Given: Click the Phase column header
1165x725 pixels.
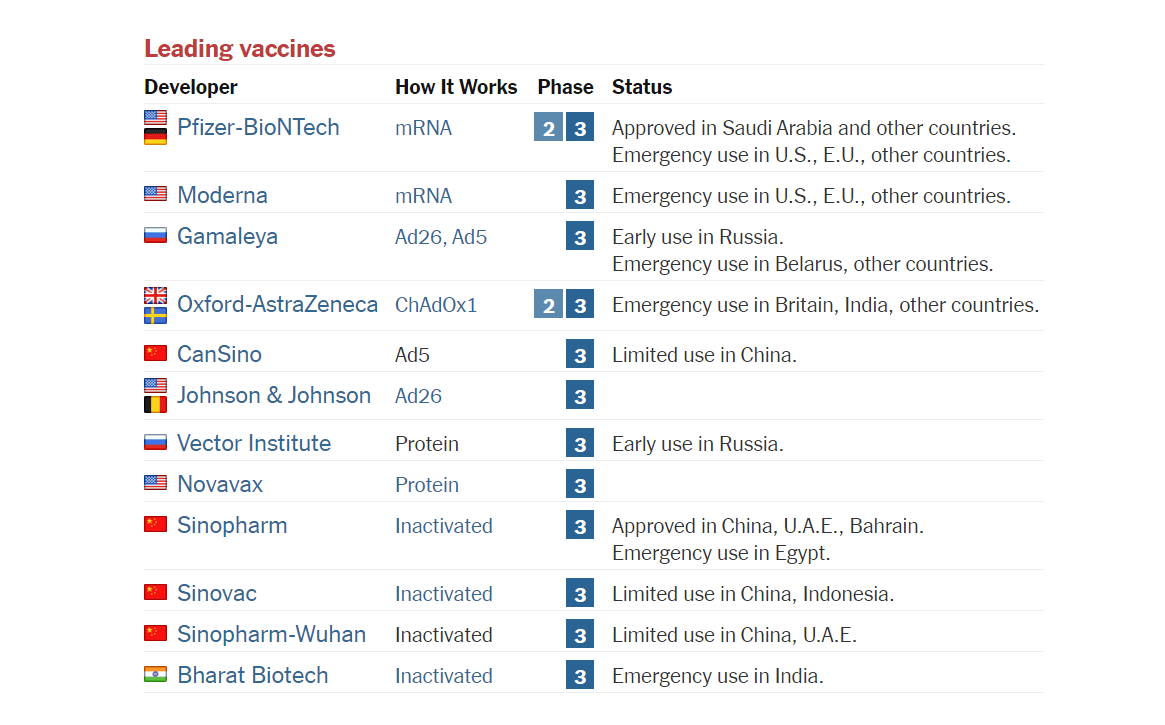Looking at the screenshot, I should pos(565,87).
